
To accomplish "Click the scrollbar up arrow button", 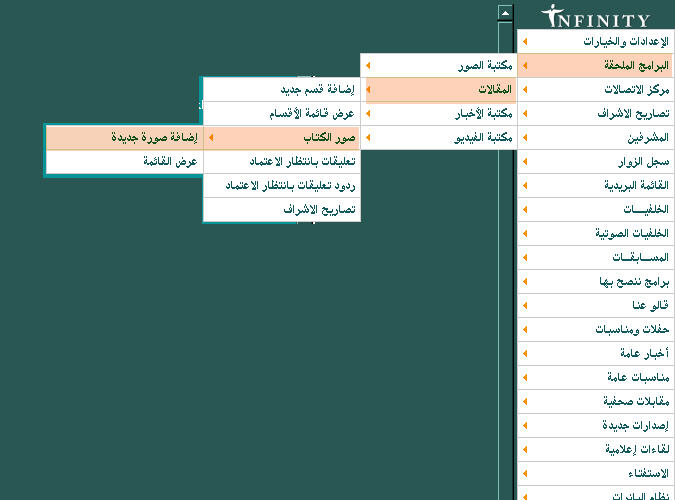I will (x=505, y=14).
